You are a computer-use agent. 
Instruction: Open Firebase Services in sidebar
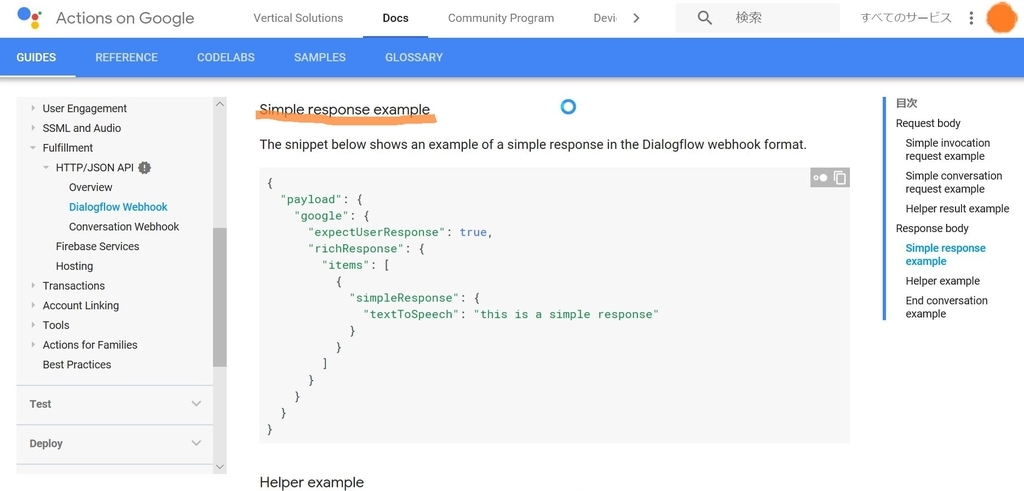(x=97, y=246)
